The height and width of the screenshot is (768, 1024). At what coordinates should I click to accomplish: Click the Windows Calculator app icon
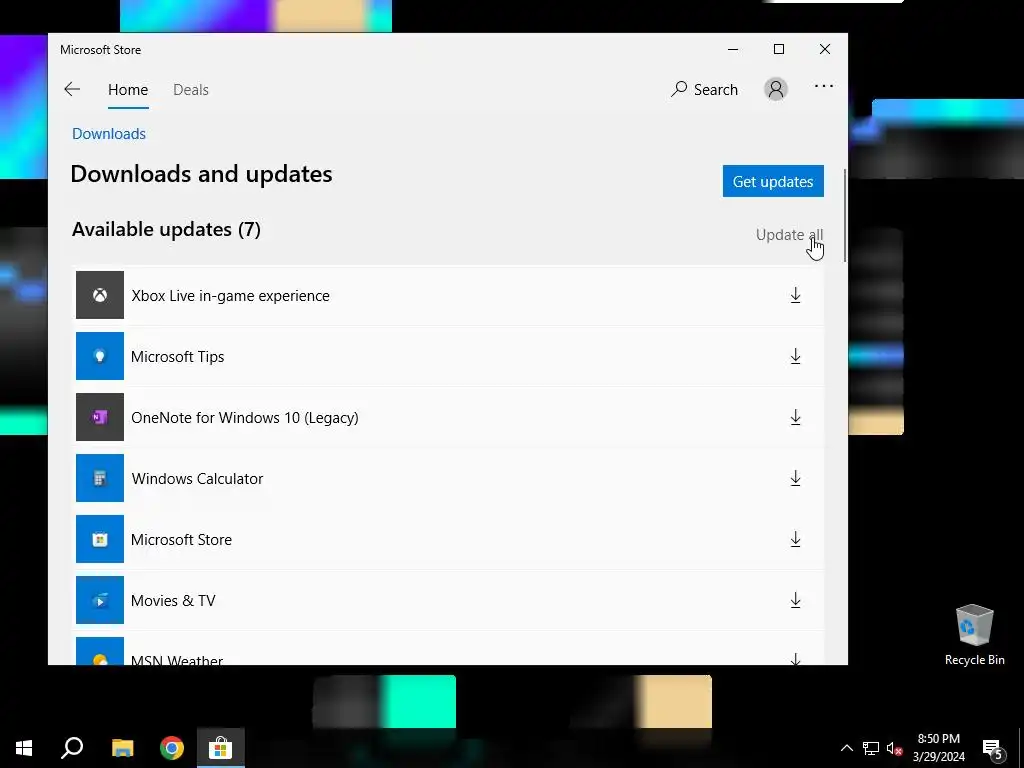(x=100, y=478)
